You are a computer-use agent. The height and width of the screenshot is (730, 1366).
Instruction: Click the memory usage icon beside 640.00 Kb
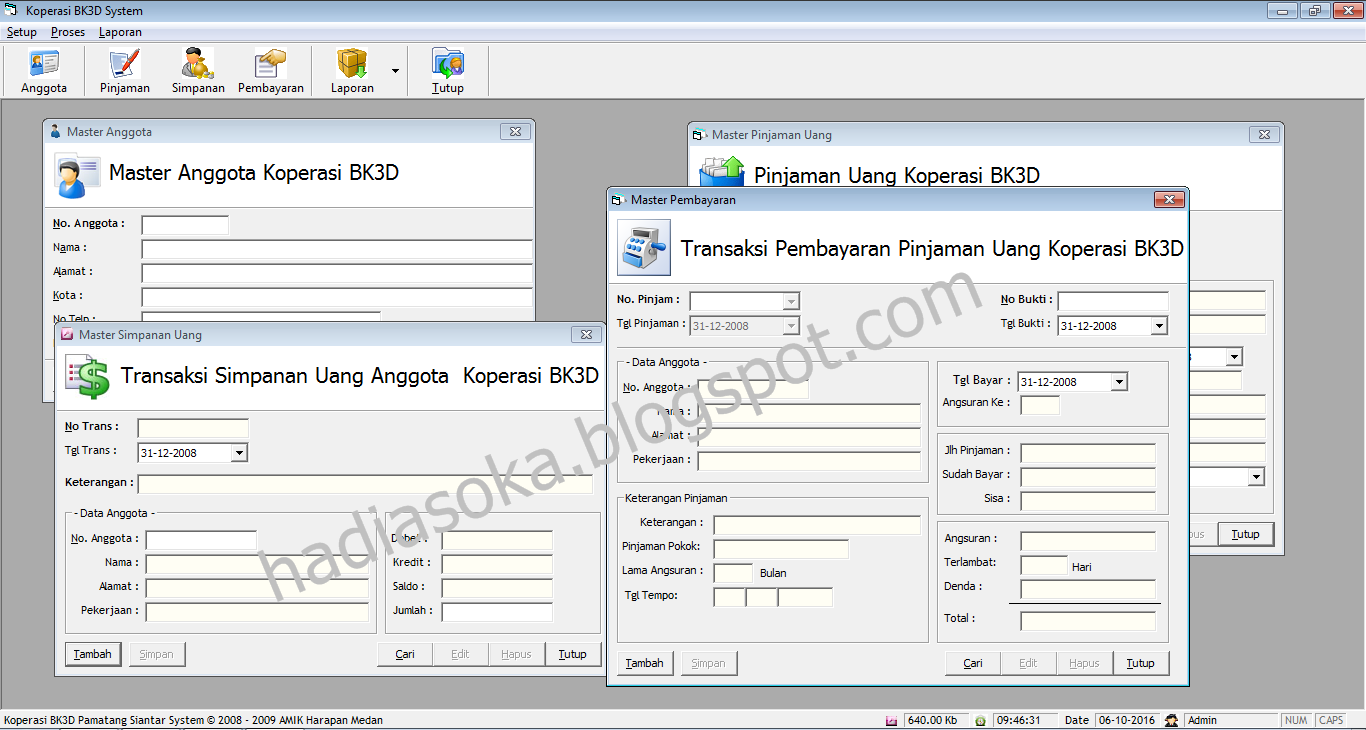coord(891,719)
